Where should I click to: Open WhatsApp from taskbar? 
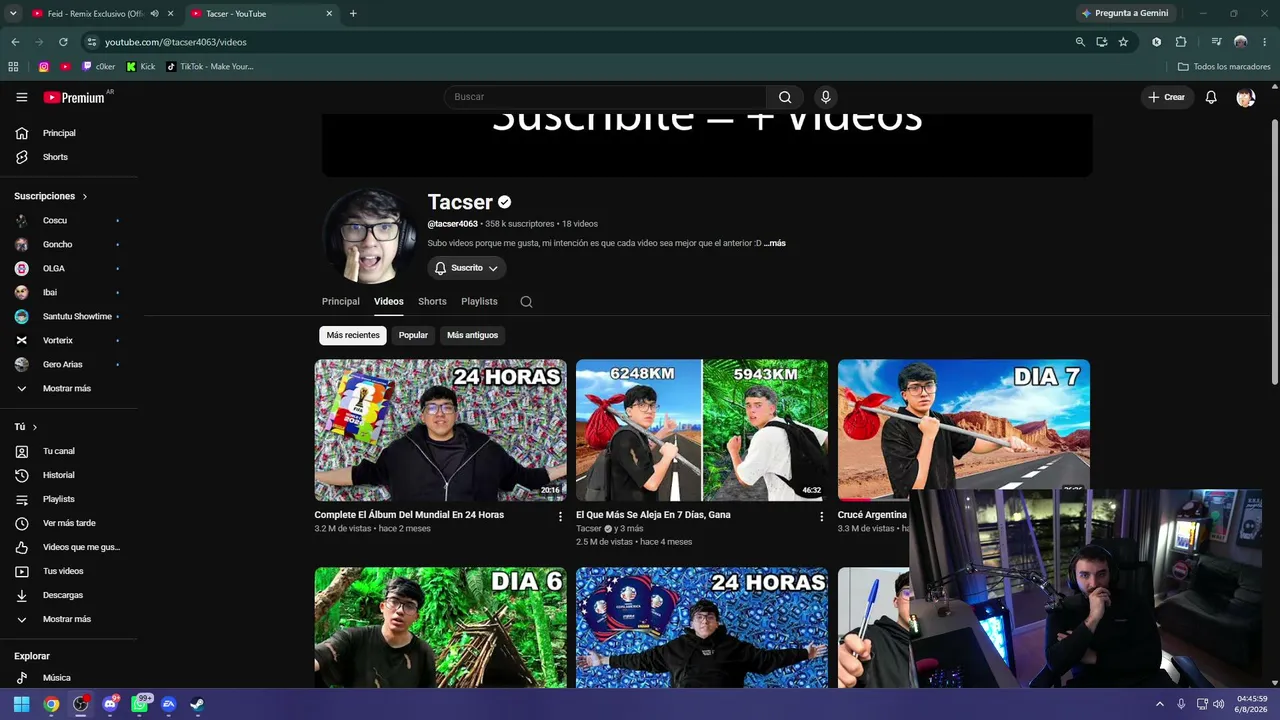[140, 704]
